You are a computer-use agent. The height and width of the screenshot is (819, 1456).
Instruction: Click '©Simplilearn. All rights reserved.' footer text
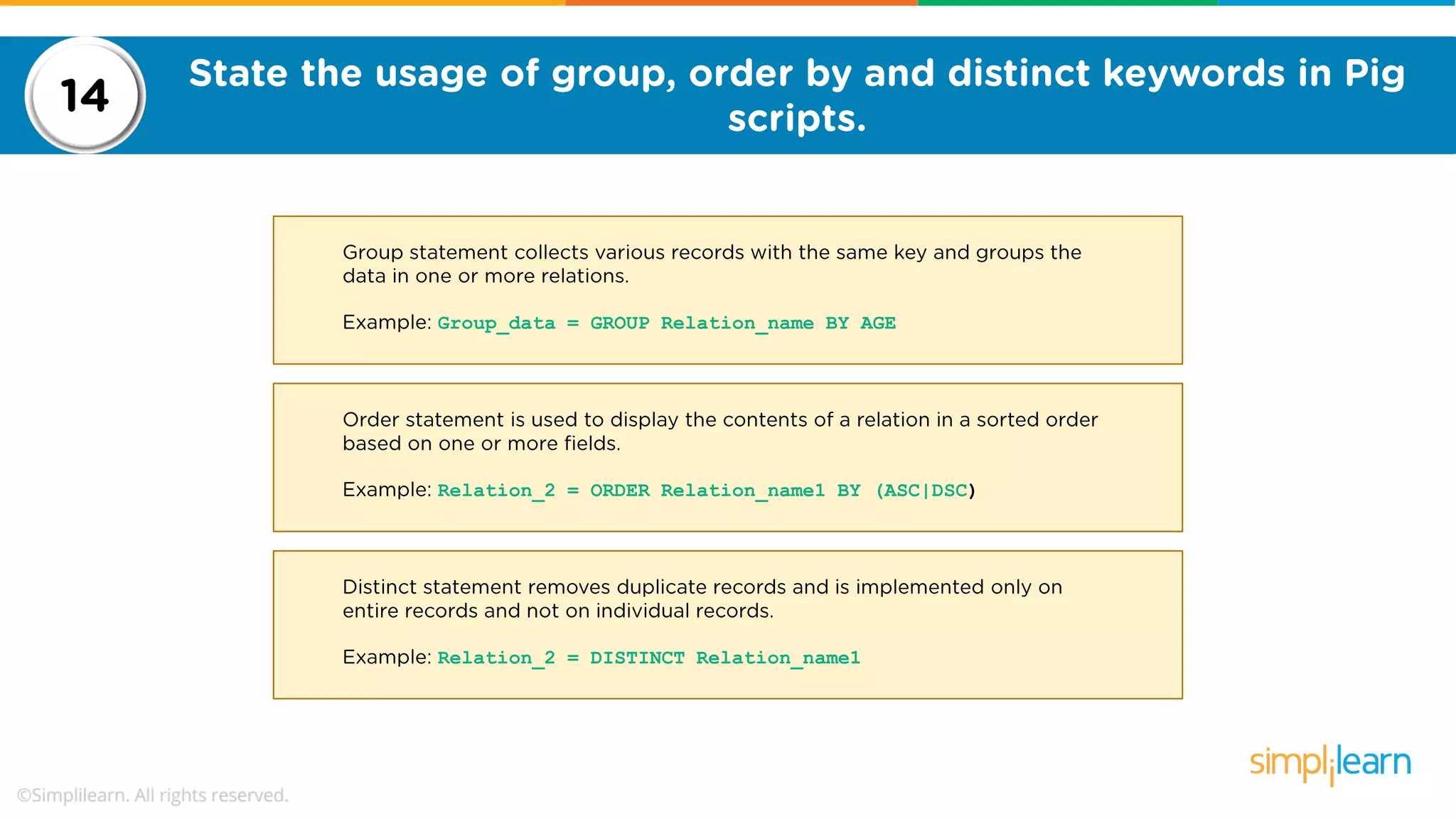click(153, 795)
